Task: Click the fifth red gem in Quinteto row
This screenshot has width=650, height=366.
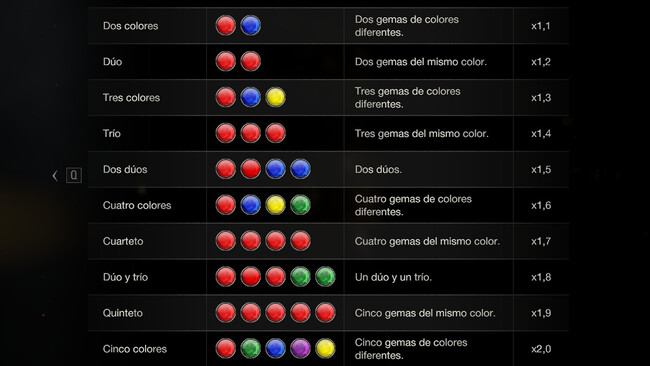Action: (325, 313)
